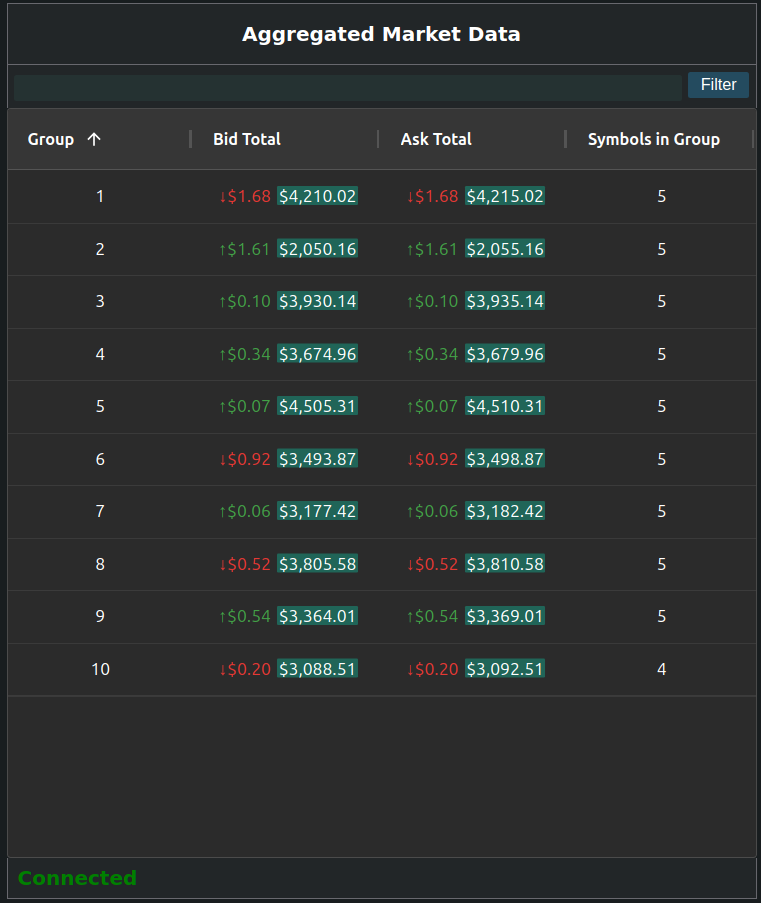Select Group 5 bid value $4,505.31
The height and width of the screenshot is (903, 761).
point(317,406)
